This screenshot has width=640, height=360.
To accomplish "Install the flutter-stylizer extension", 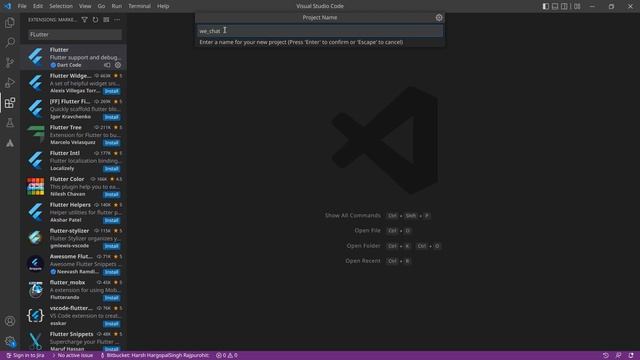I will tap(111, 246).
